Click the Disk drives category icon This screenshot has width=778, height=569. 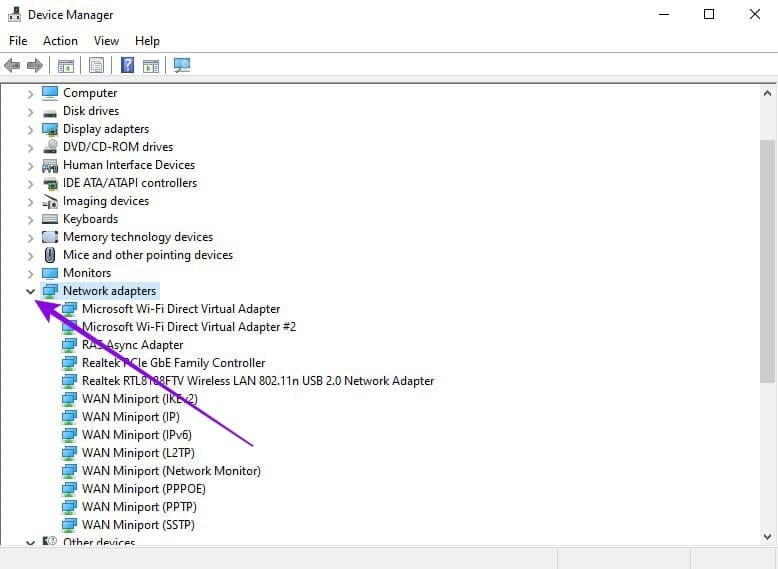50,112
